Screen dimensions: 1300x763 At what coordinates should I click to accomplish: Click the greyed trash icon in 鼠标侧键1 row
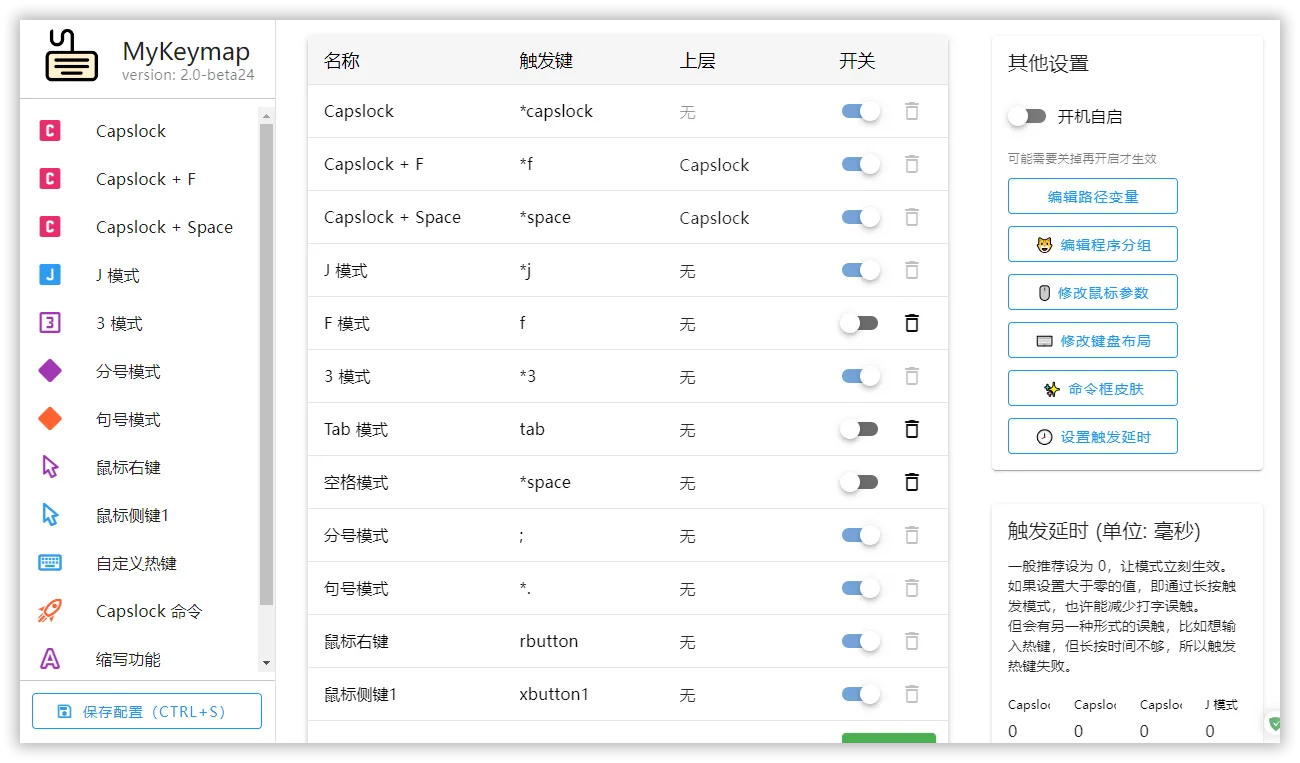tap(911, 694)
